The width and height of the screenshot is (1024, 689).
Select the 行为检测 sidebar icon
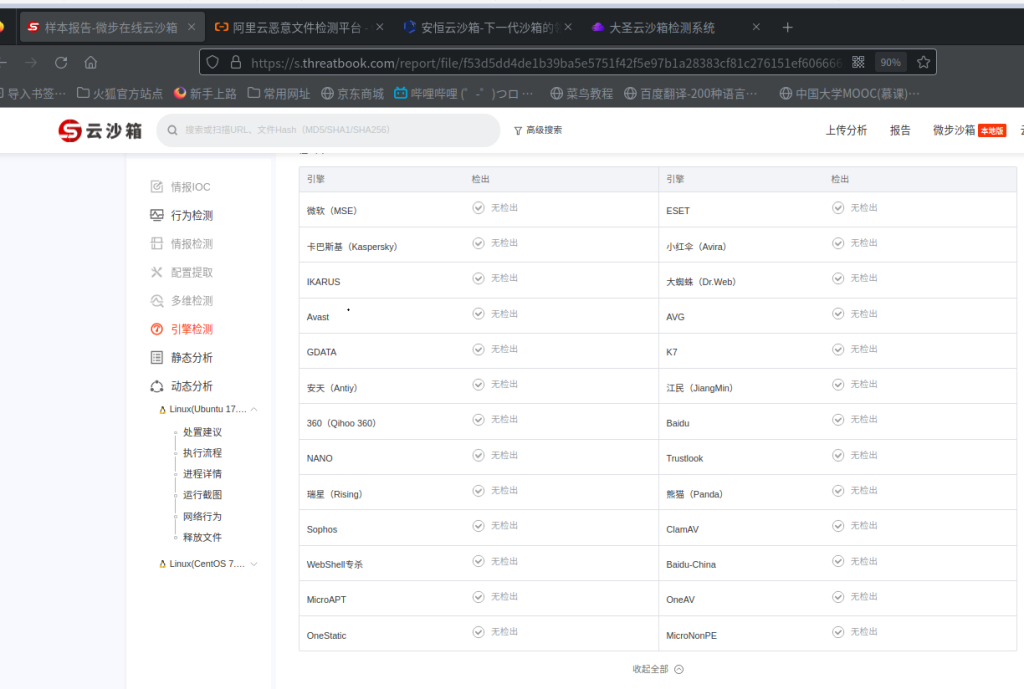155,216
